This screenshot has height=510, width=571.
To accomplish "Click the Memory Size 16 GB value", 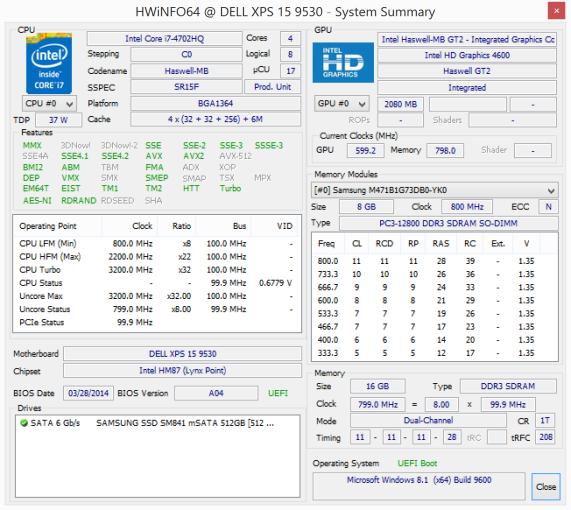I will 378,386.
